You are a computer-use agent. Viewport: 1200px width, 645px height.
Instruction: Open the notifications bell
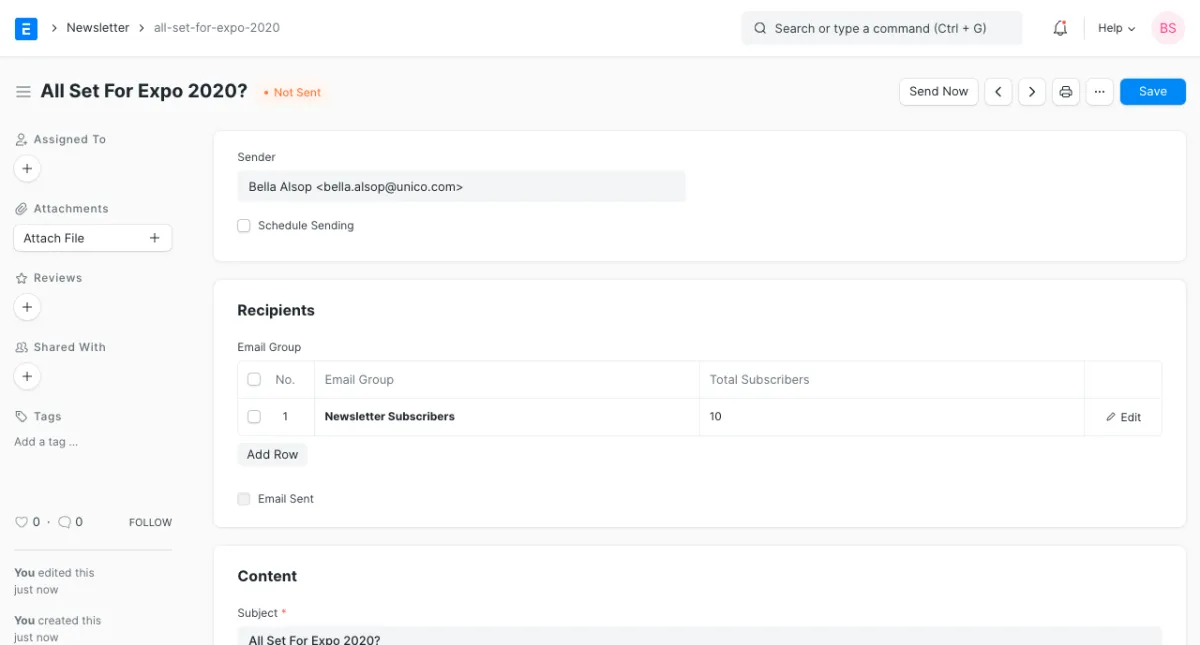coord(1060,28)
